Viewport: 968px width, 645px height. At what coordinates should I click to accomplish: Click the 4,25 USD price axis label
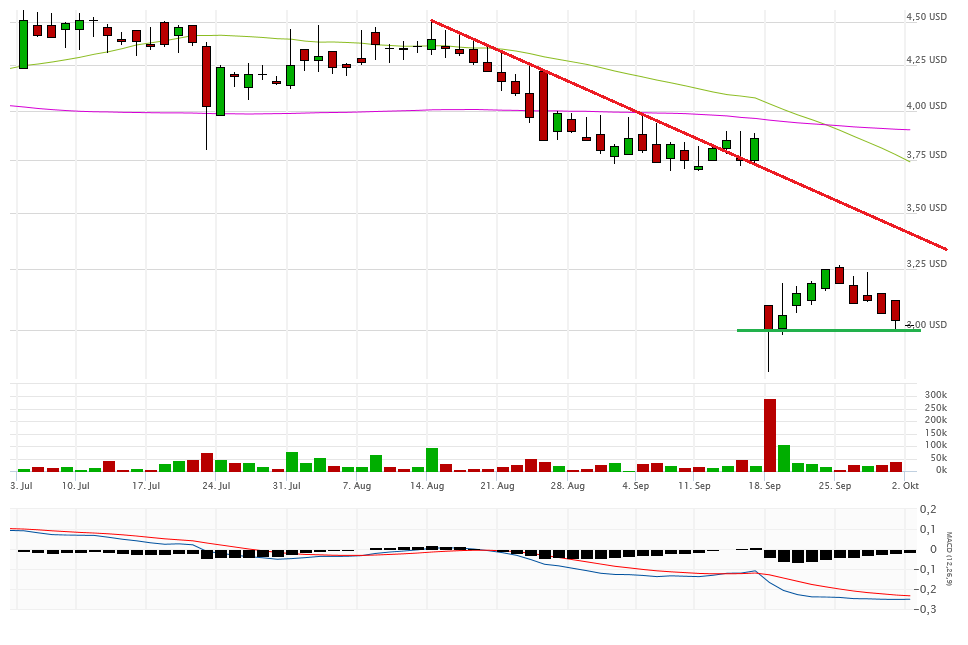926,60
